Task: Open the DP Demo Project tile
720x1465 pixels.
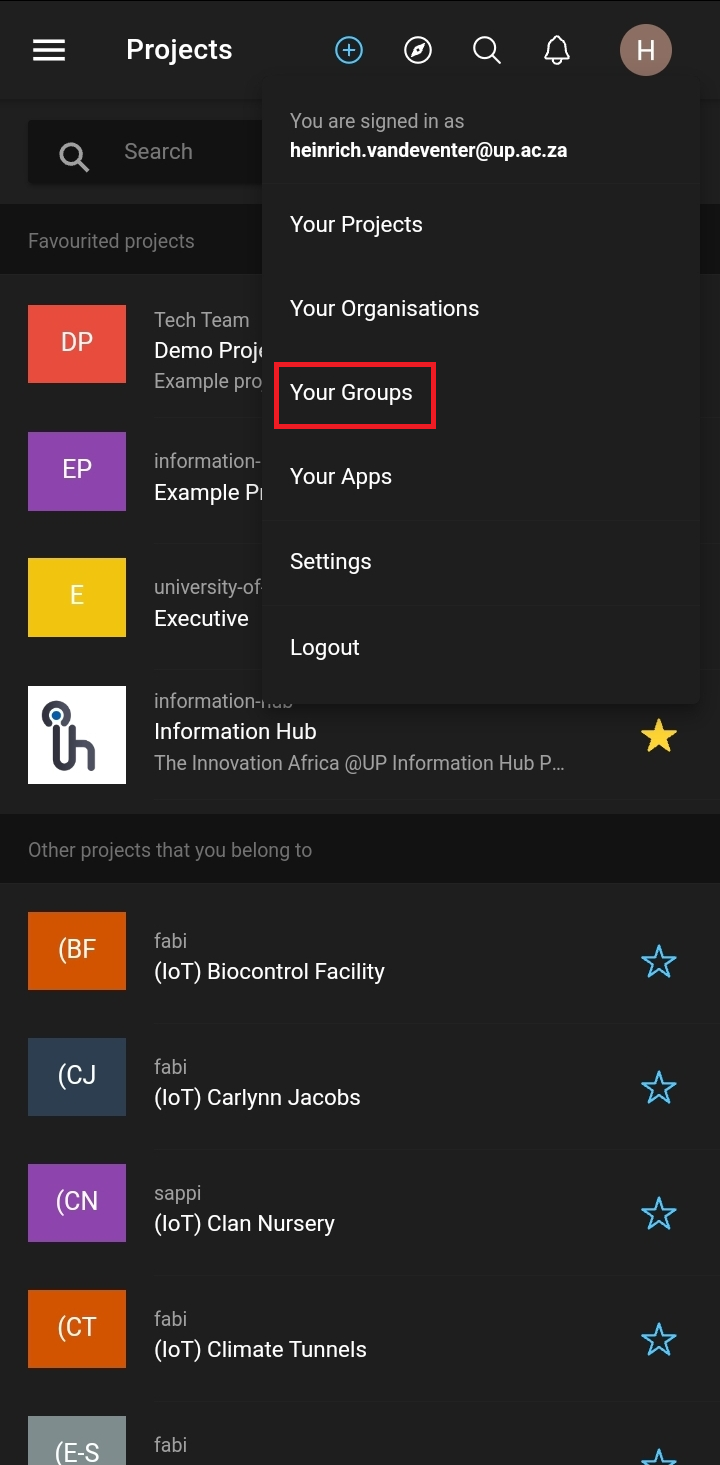Action: coord(77,344)
